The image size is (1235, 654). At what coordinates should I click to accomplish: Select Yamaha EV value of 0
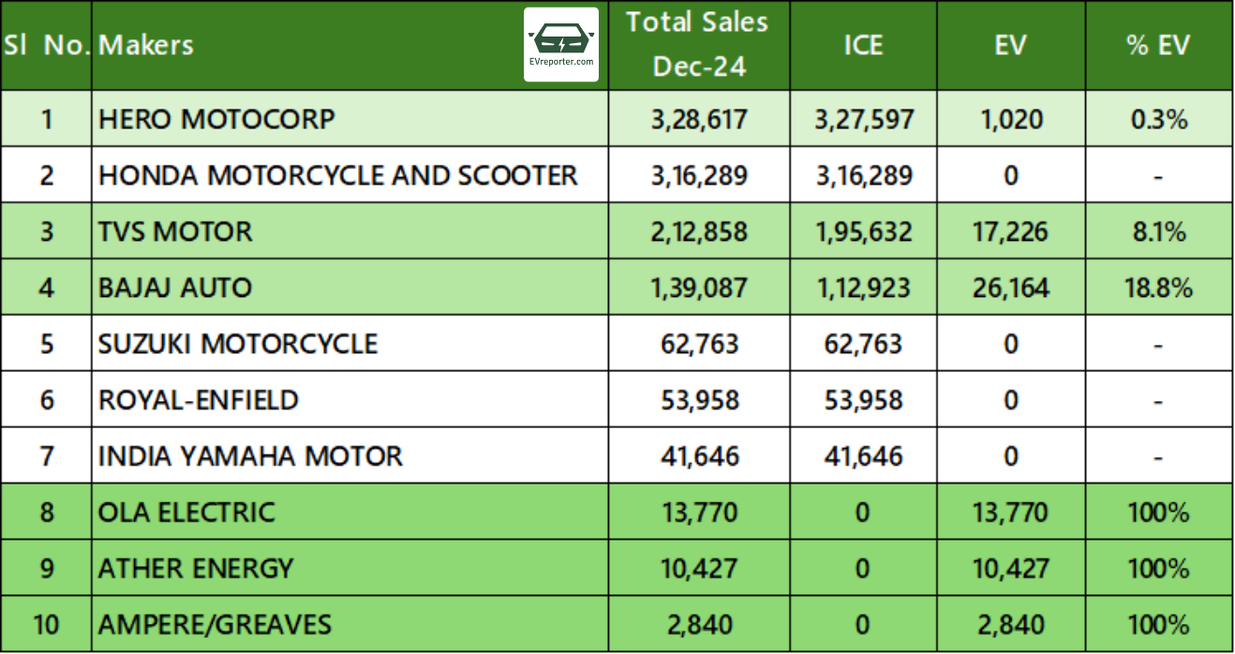pos(1011,455)
